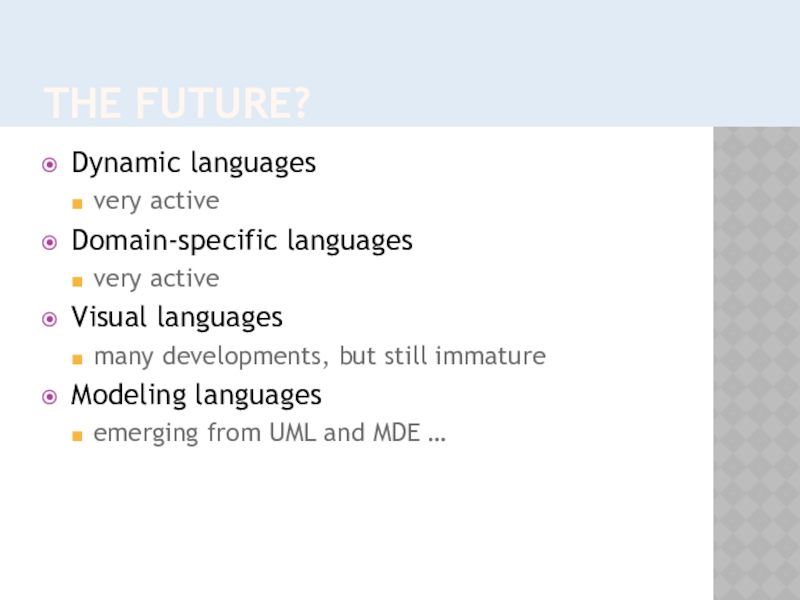Select the "Domain-specific languages" heading text
Viewport: 800px width, 600px height.
click(241, 240)
